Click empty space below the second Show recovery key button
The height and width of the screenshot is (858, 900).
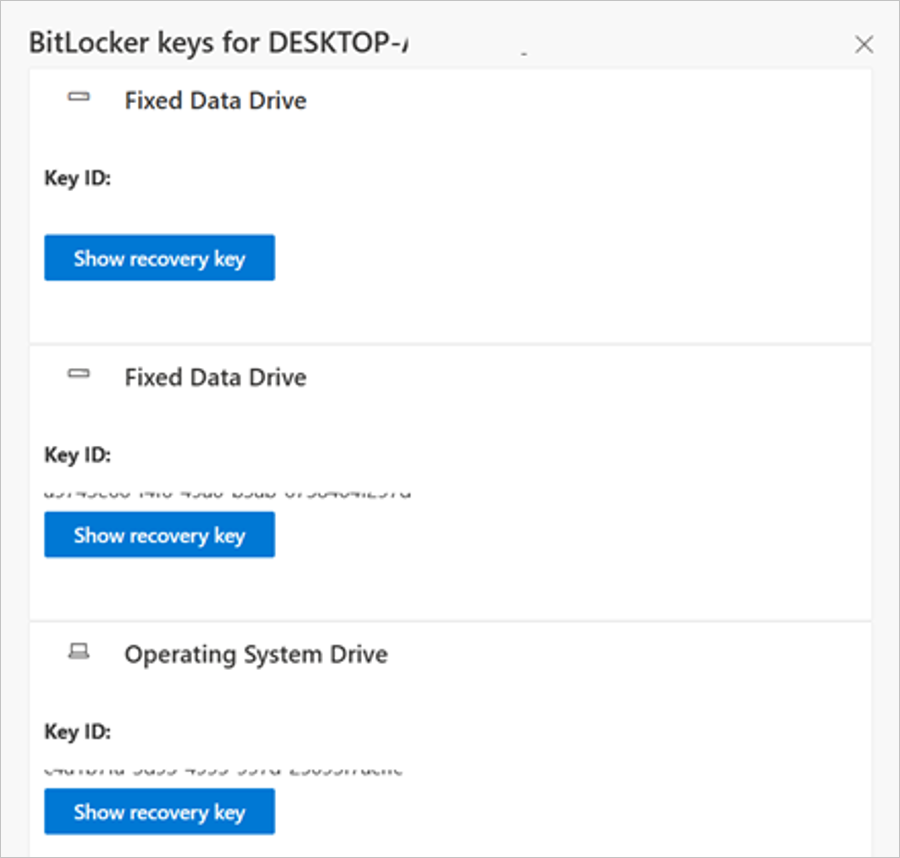click(x=450, y=588)
